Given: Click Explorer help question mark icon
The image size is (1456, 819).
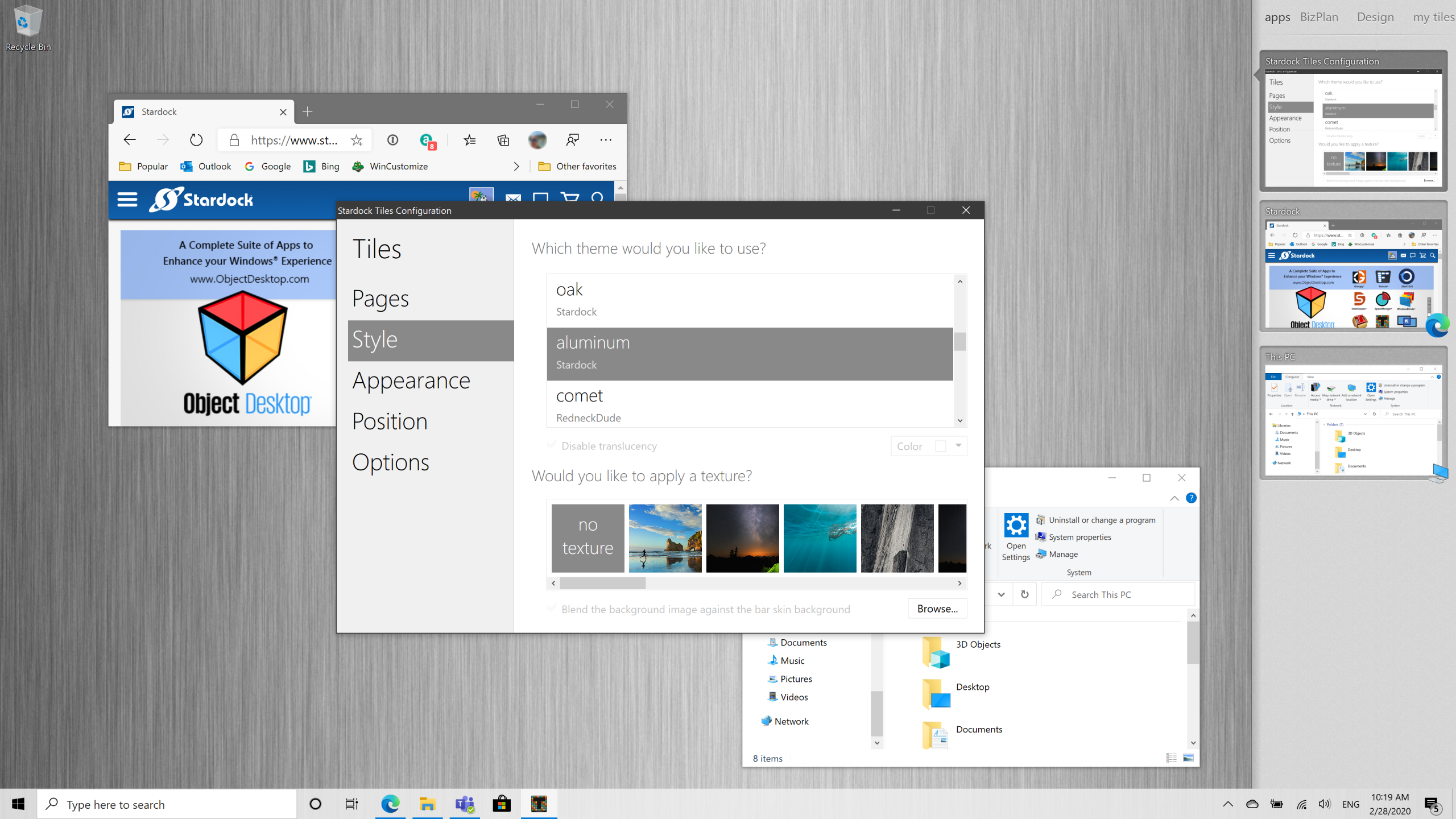Looking at the screenshot, I should [x=1191, y=498].
